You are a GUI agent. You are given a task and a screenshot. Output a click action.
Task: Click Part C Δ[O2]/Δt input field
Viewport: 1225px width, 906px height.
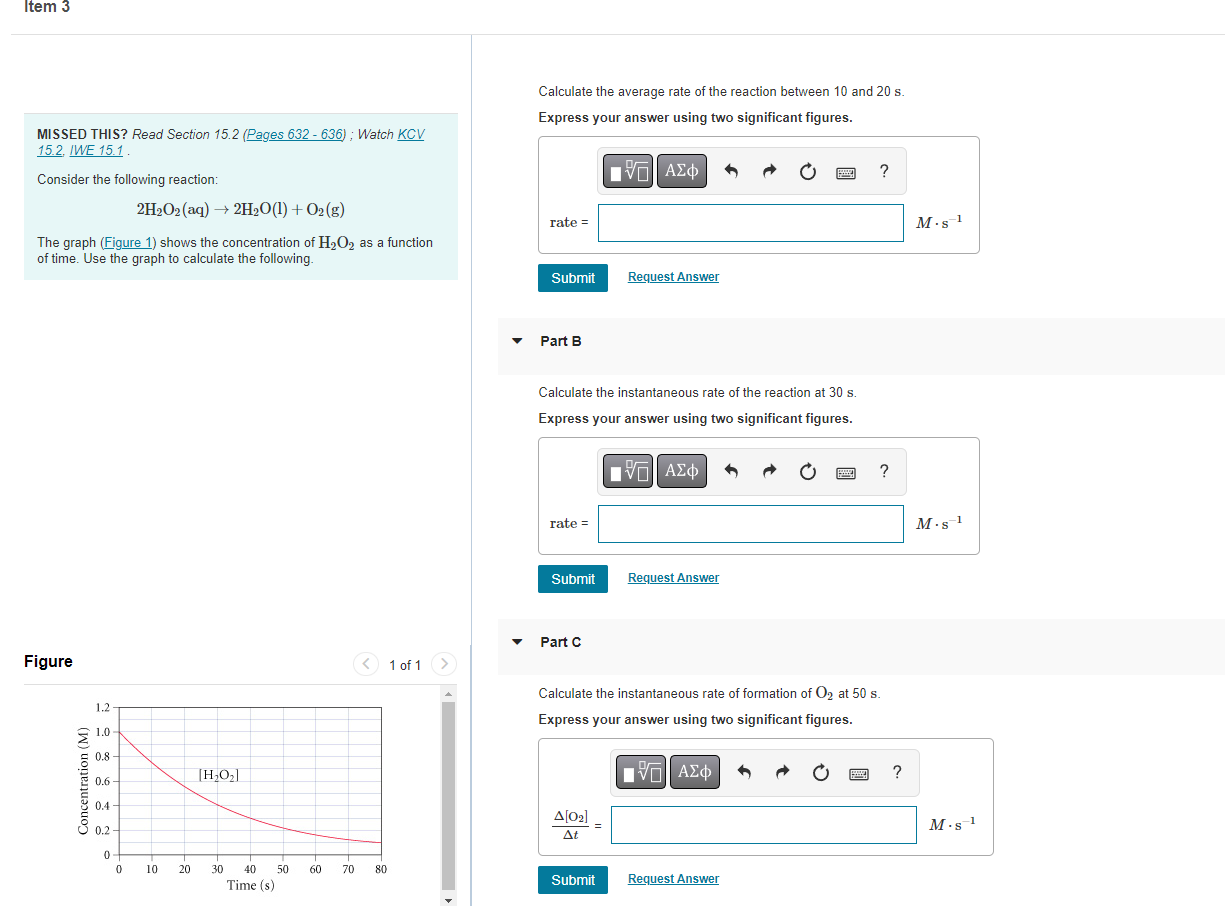tap(764, 825)
